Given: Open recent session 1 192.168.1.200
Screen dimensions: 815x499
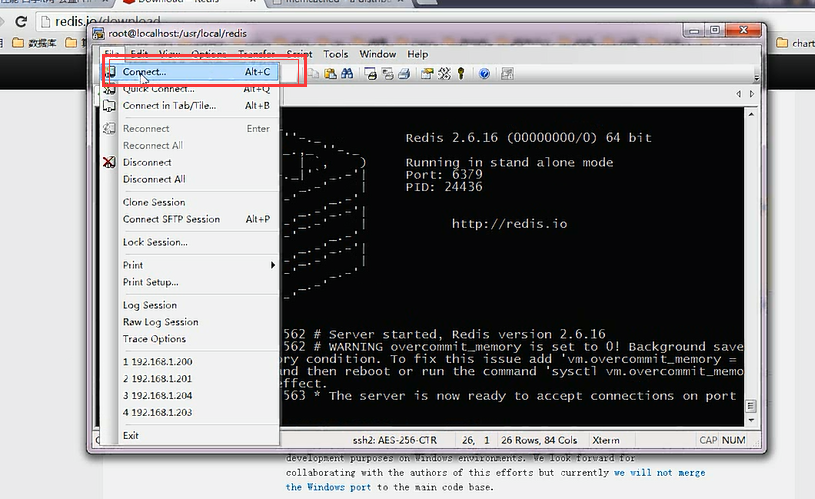Looking at the screenshot, I should tap(189, 362).
